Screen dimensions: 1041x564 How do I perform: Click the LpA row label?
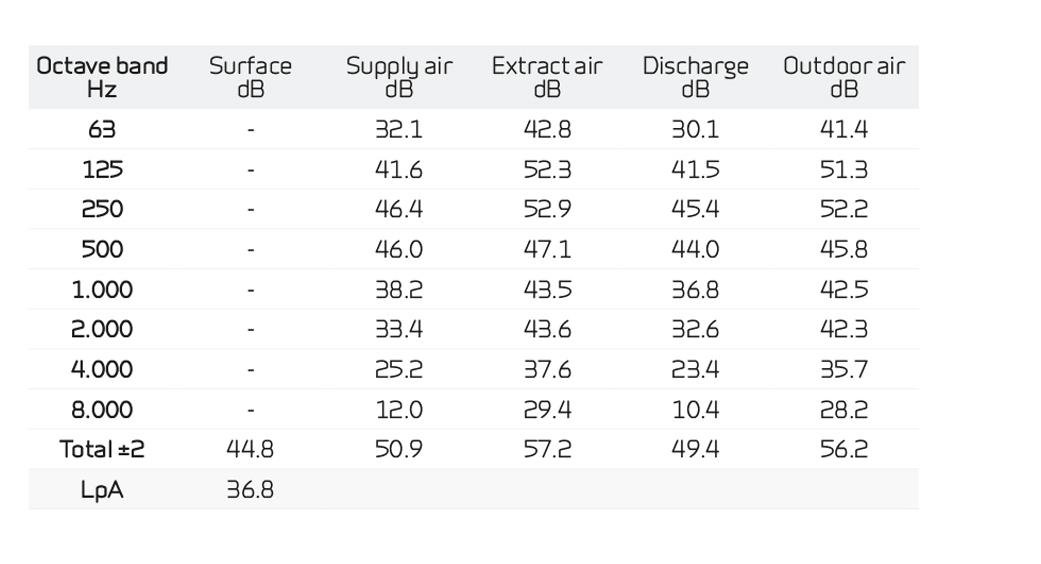(x=102, y=489)
